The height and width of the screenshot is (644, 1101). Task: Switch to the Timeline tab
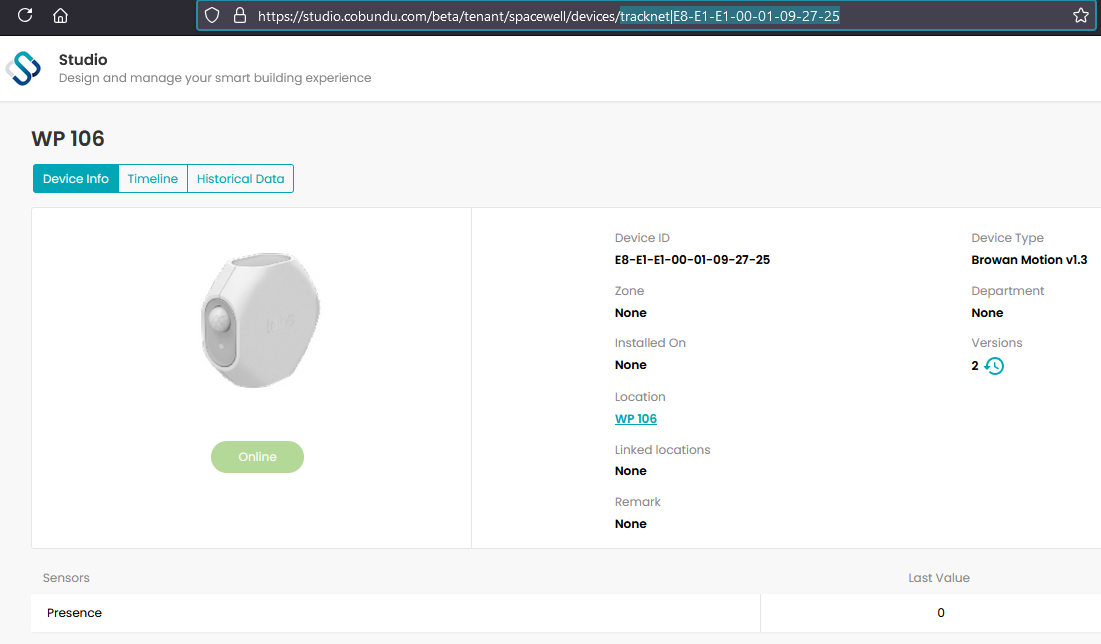click(x=152, y=178)
